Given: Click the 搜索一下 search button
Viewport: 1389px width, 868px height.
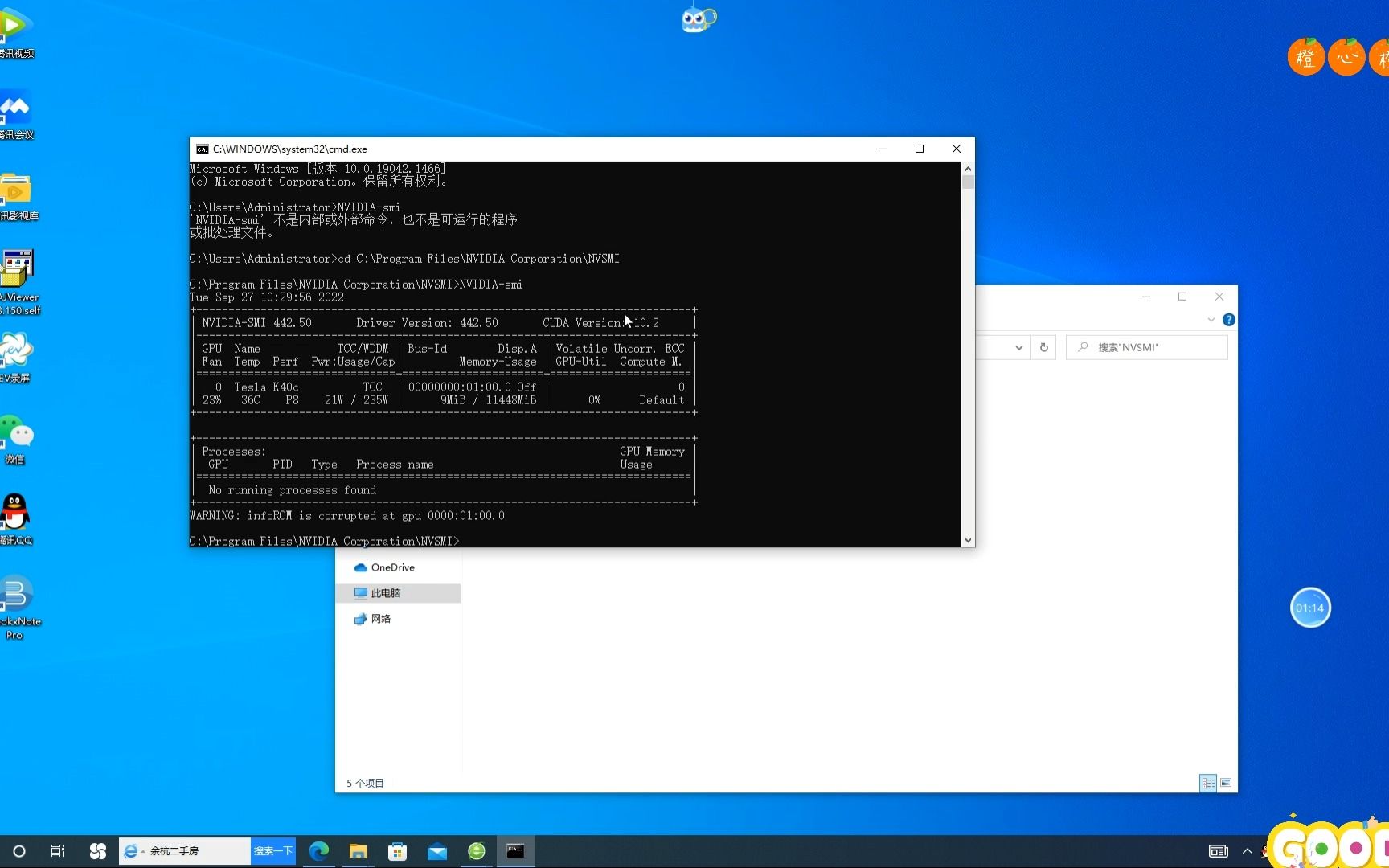Looking at the screenshot, I should (273, 851).
